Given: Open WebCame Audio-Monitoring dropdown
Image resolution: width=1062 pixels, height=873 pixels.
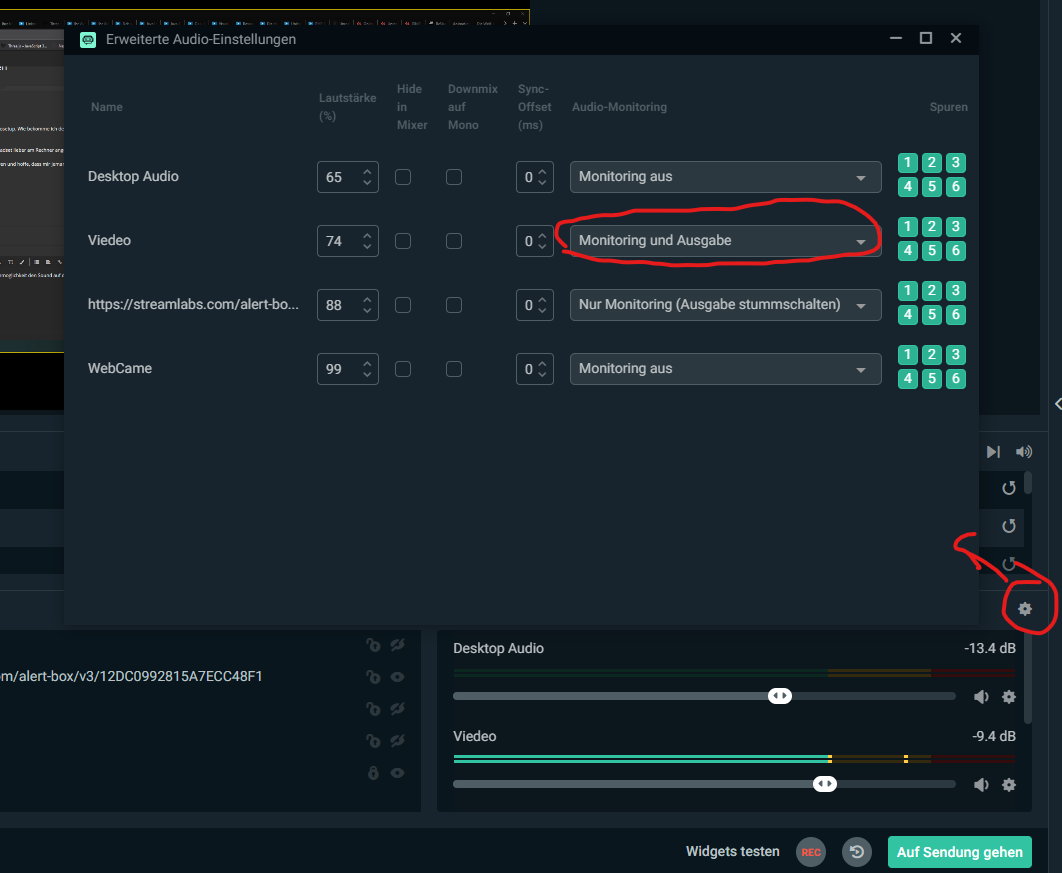Looking at the screenshot, I should coord(725,369).
